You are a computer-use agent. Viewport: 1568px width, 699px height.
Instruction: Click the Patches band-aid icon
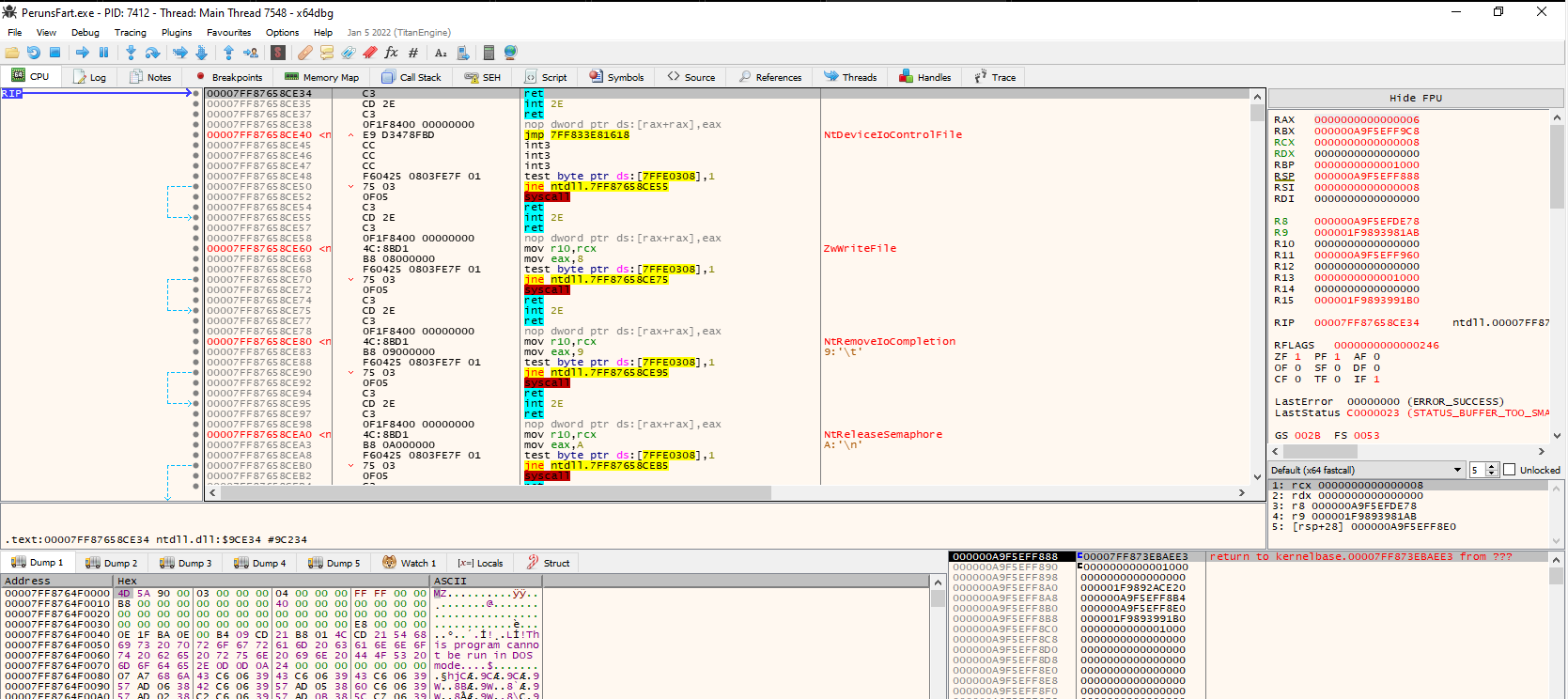click(x=305, y=53)
